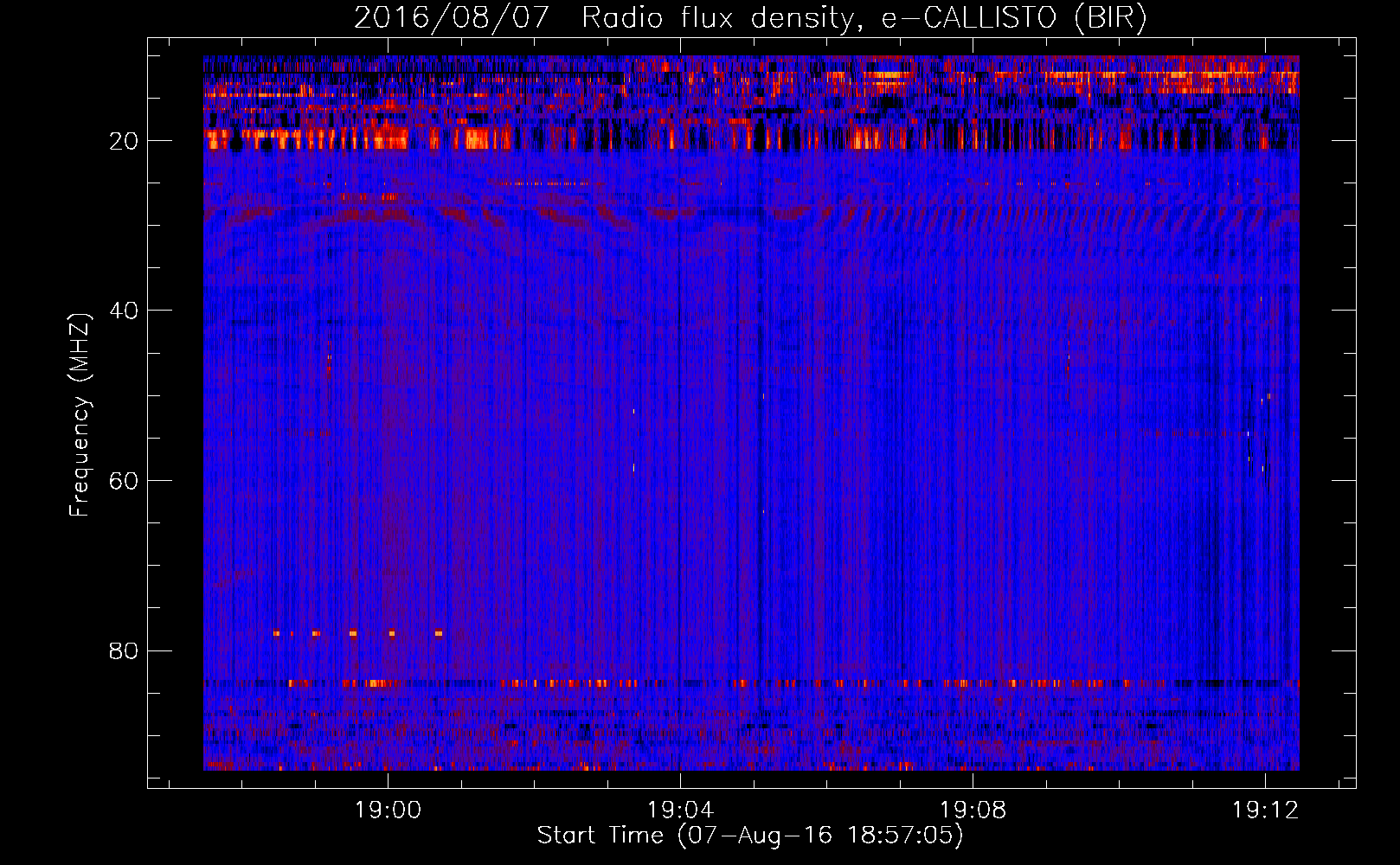Click the '19:12' time tick label

click(1266, 811)
